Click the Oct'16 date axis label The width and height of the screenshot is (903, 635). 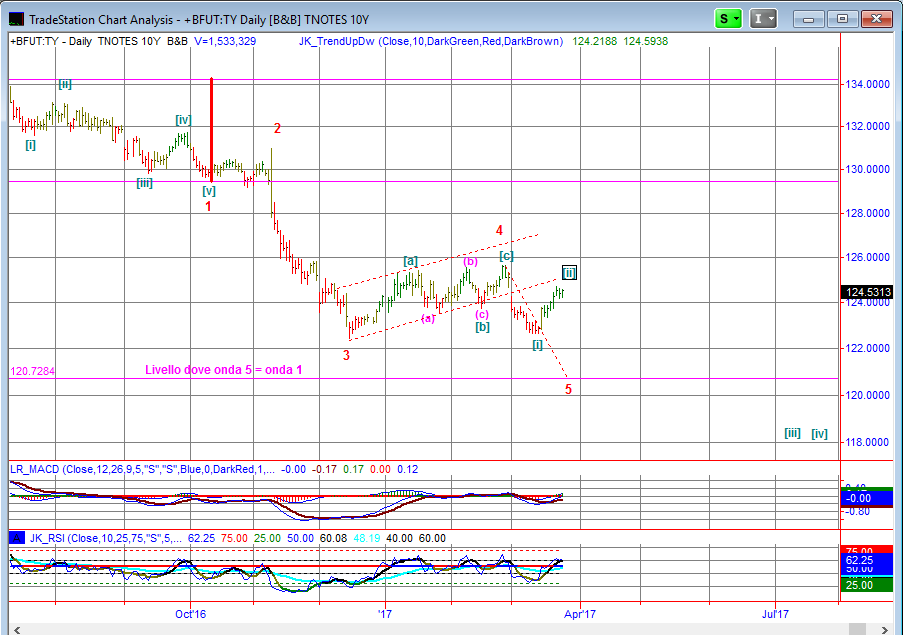(191, 614)
